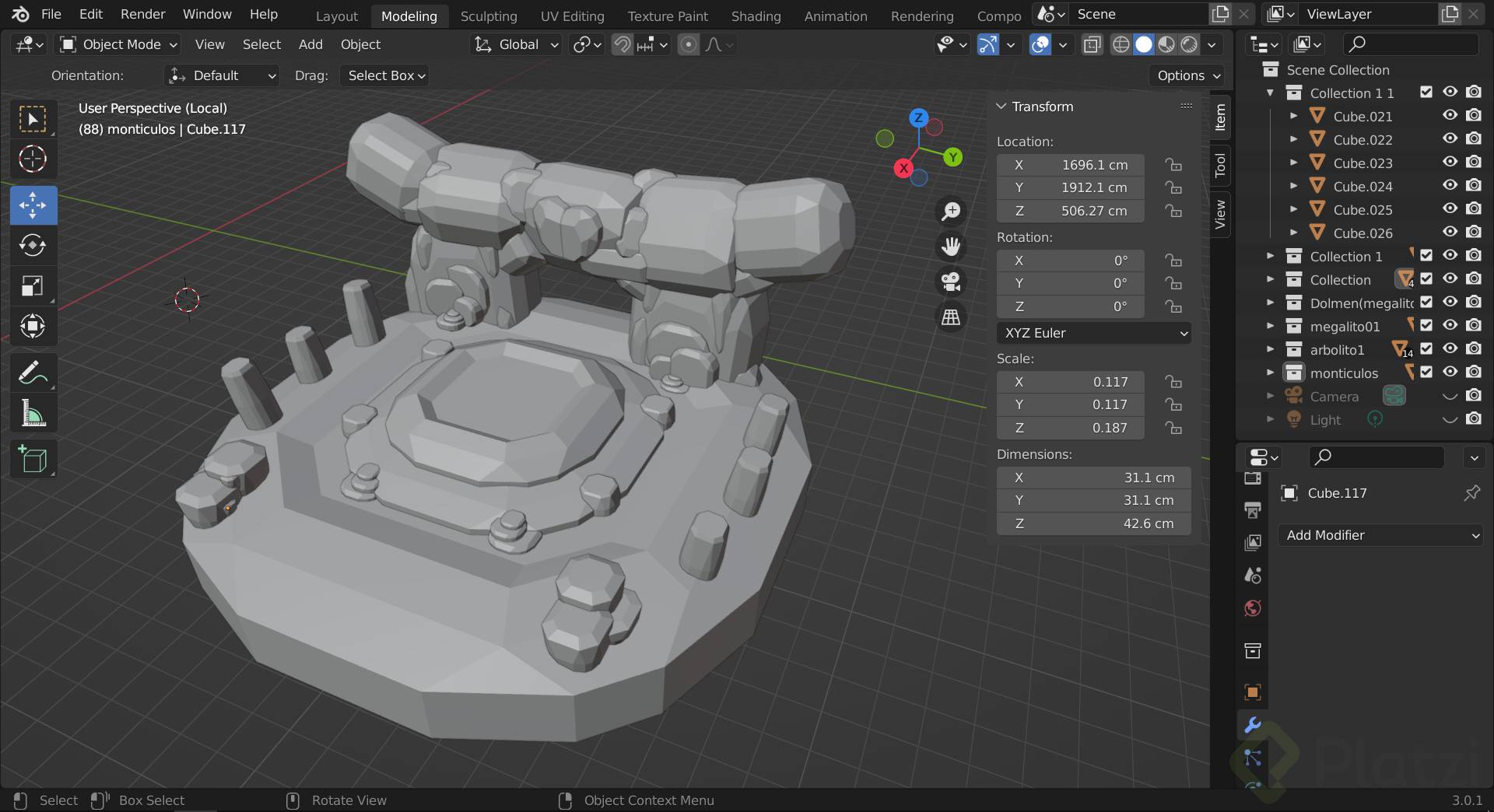Choose the Add Cube tool

click(x=33, y=460)
